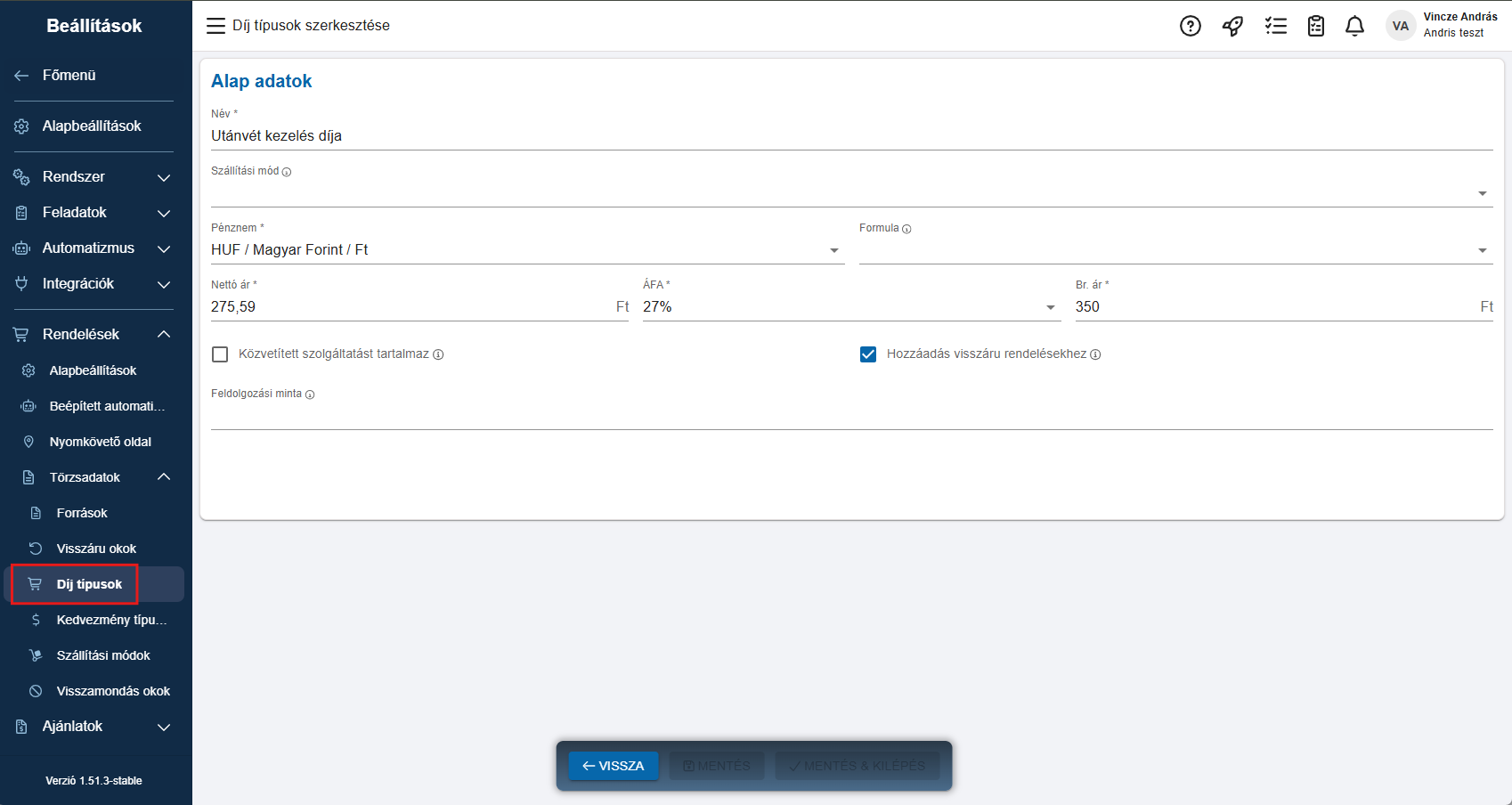The height and width of the screenshot is (805, 1512).
Task: Click the Vissza back button
Action: (613, 766)
